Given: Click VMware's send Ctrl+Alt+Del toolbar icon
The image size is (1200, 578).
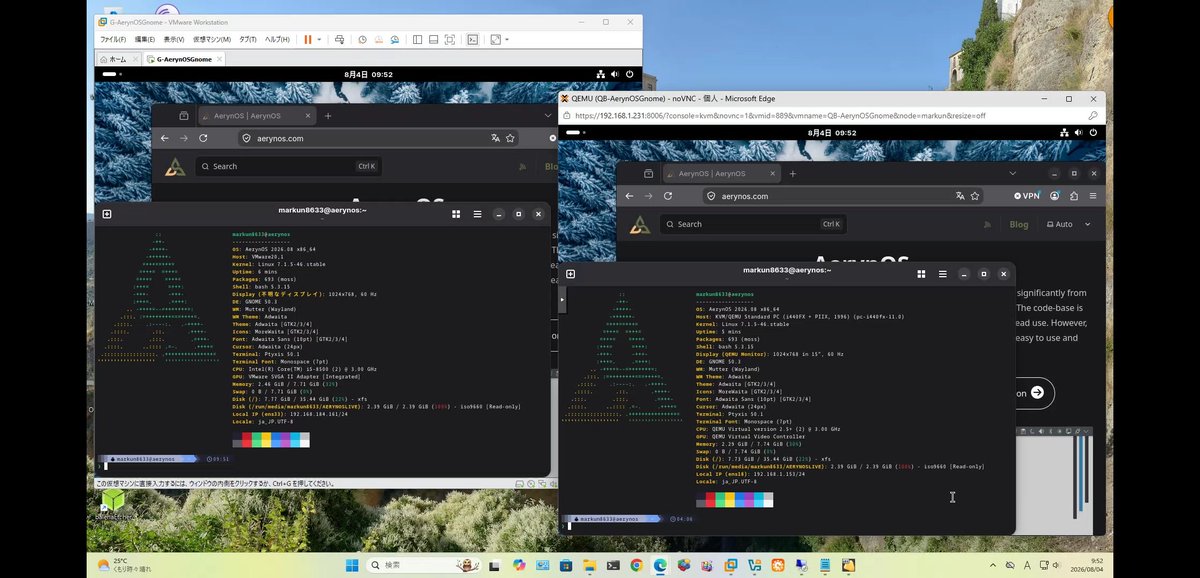Looking at the screenshot, I should pos(339,39).
